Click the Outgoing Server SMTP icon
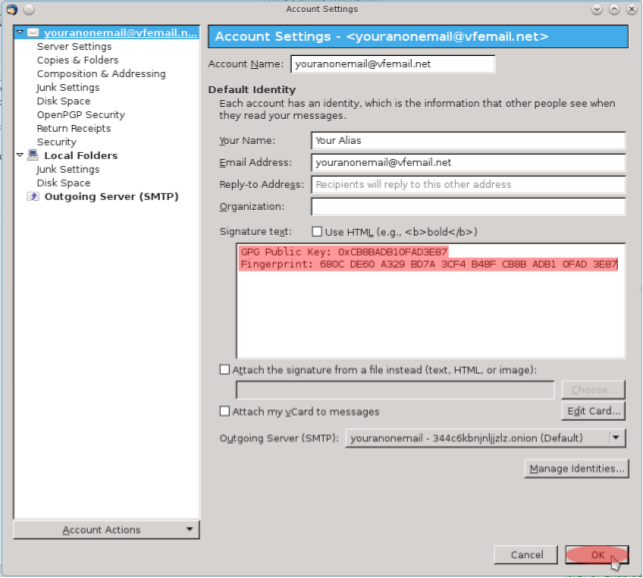This screenshot has height=578, width=643. 34,197
